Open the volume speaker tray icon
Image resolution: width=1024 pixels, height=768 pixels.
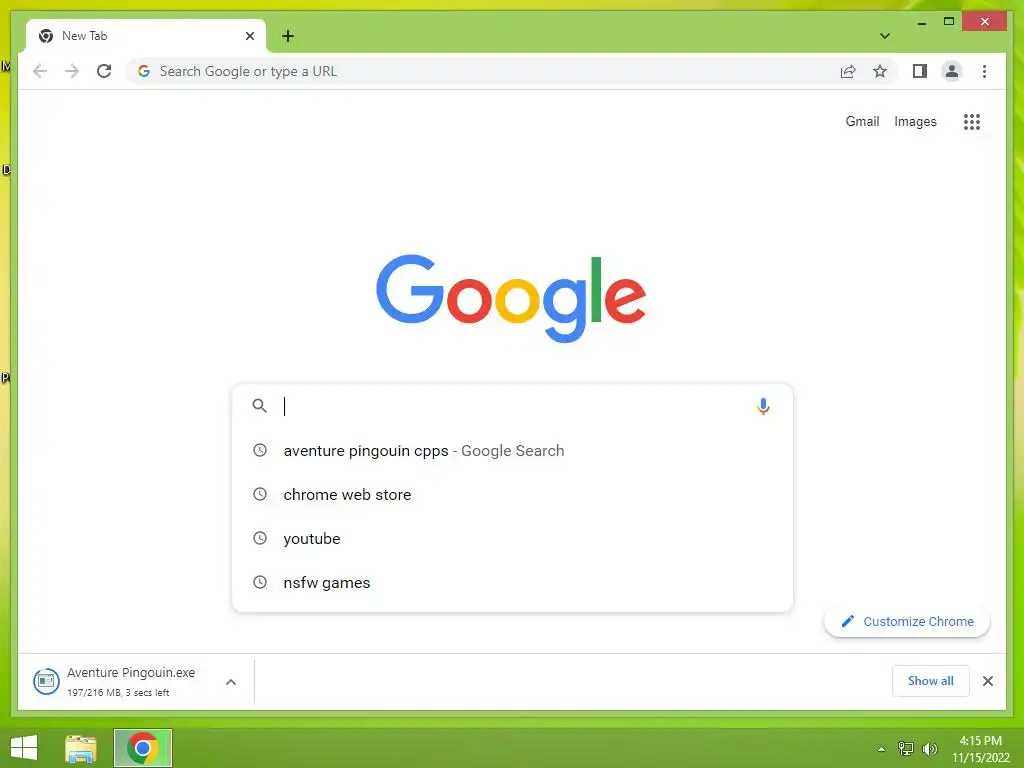(929, 748)
